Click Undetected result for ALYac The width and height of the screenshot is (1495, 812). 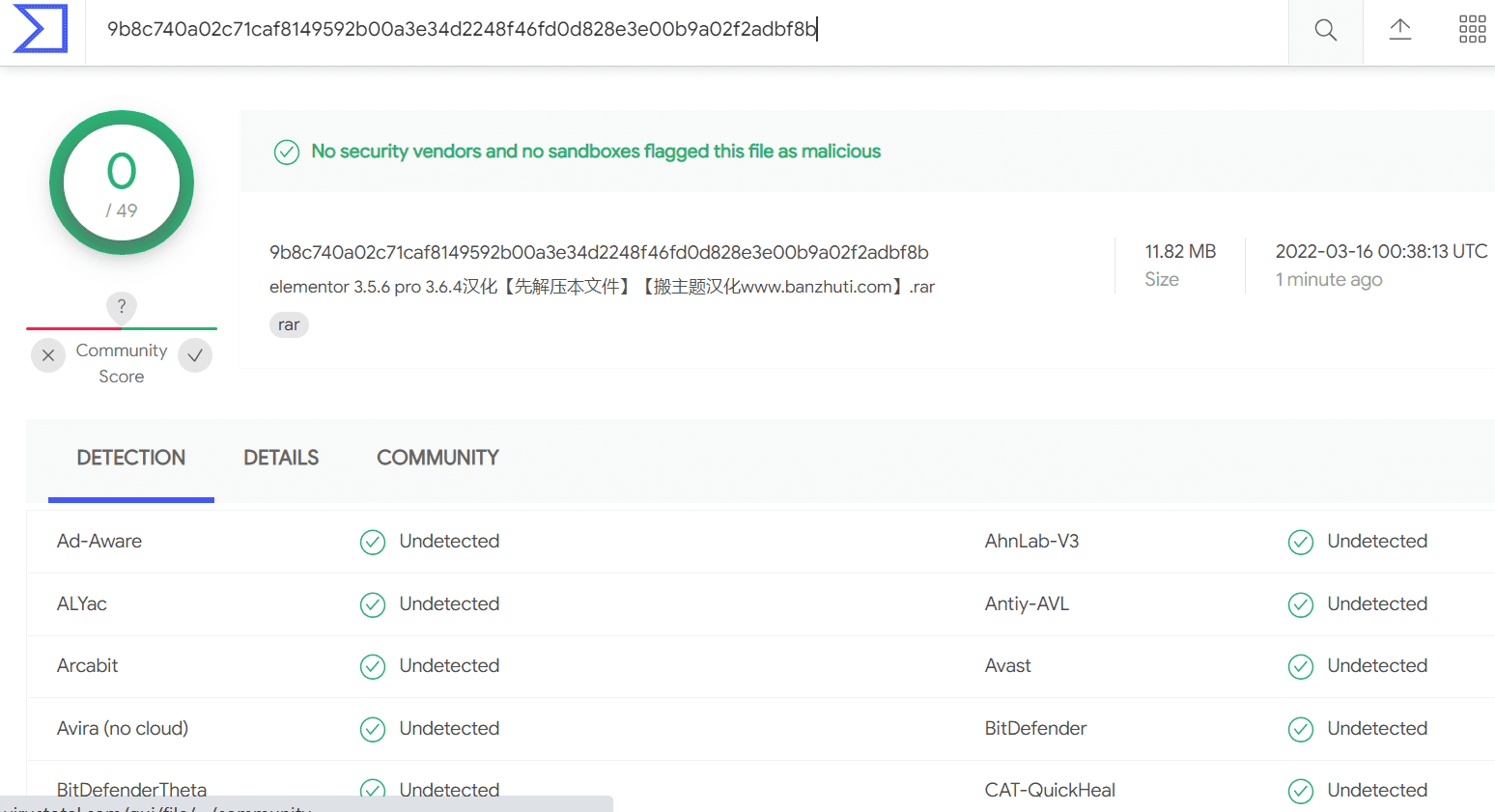pyautogui.click(x=449, y=604)
